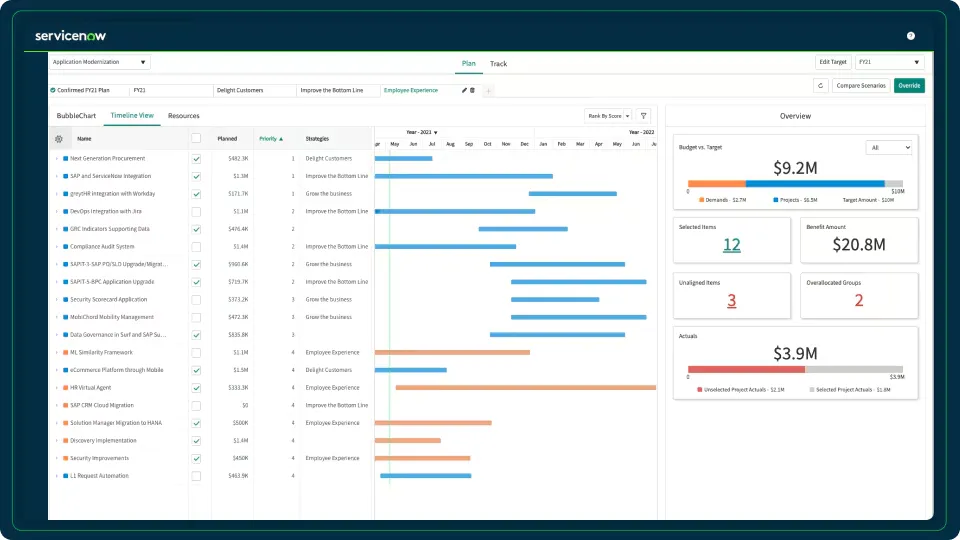The width and height of the screenshot is (960, 540).
Task: Open the Application Modernization dropdown
Action: tap(99, 62)
